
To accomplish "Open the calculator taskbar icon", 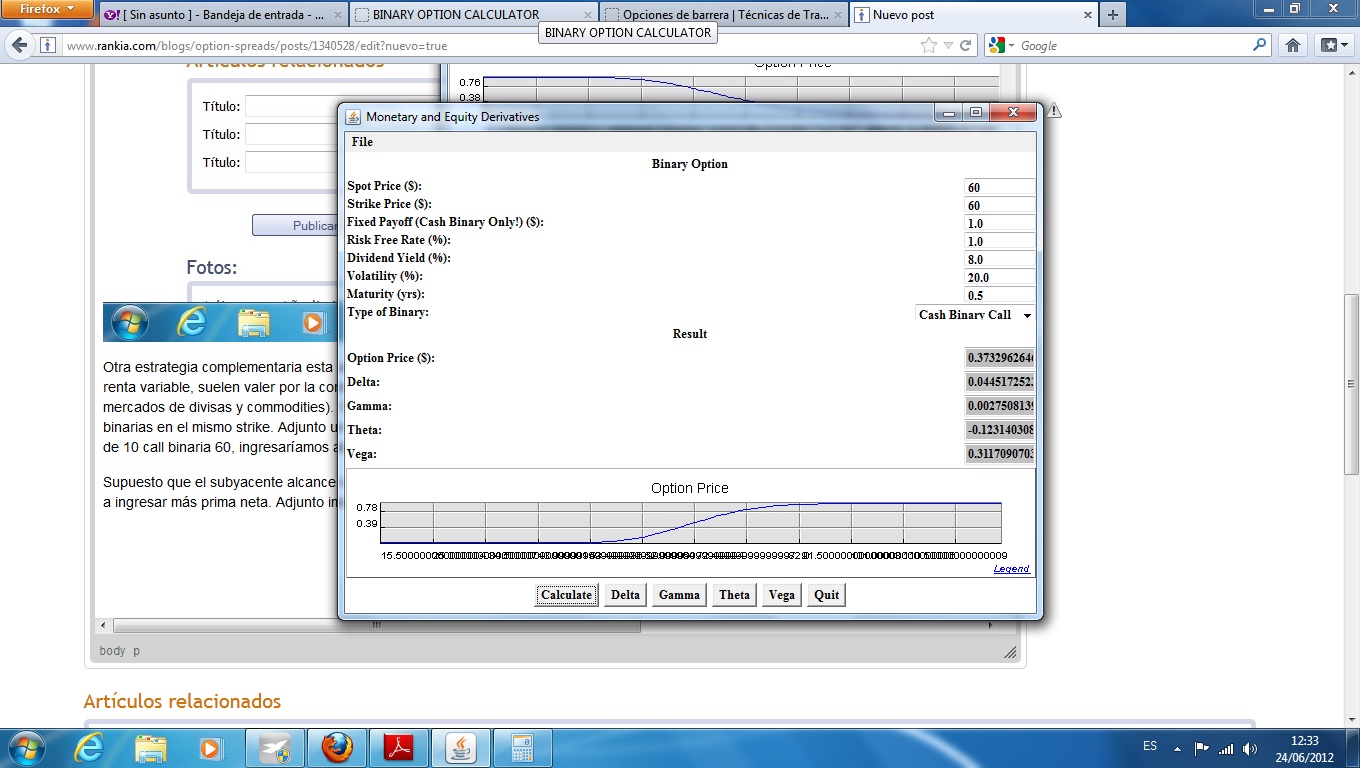I will tap(523, 748).
